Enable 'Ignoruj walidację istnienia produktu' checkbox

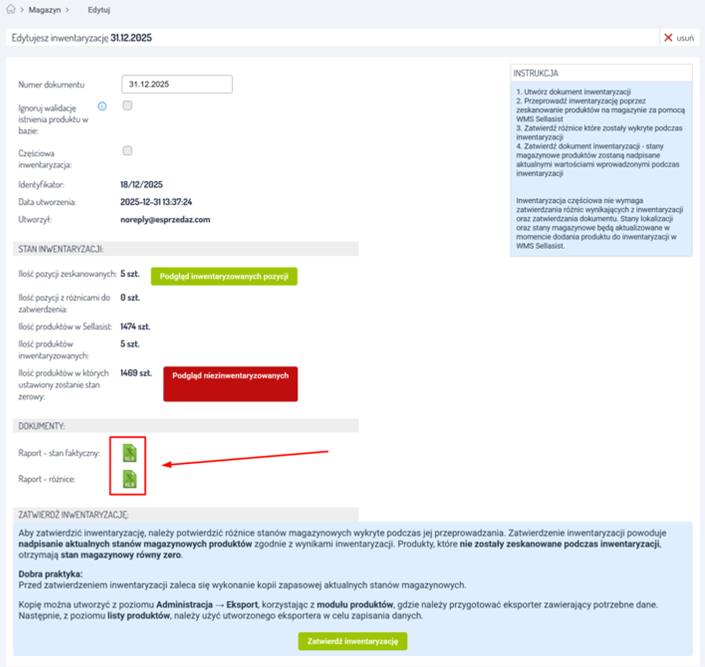click(x=127, y=105)
